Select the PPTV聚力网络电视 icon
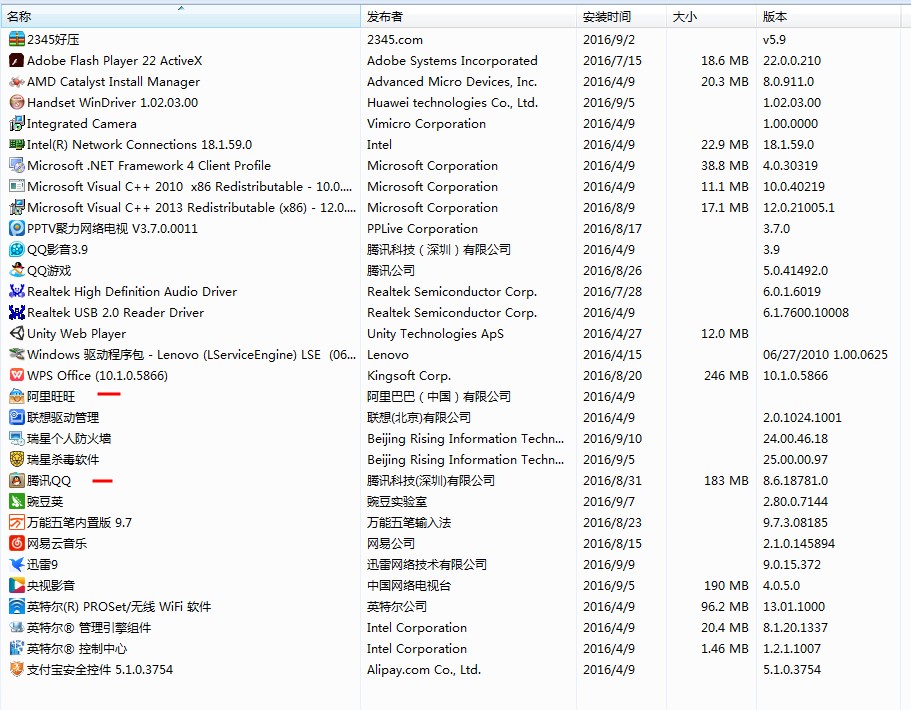 pos(17,228)
